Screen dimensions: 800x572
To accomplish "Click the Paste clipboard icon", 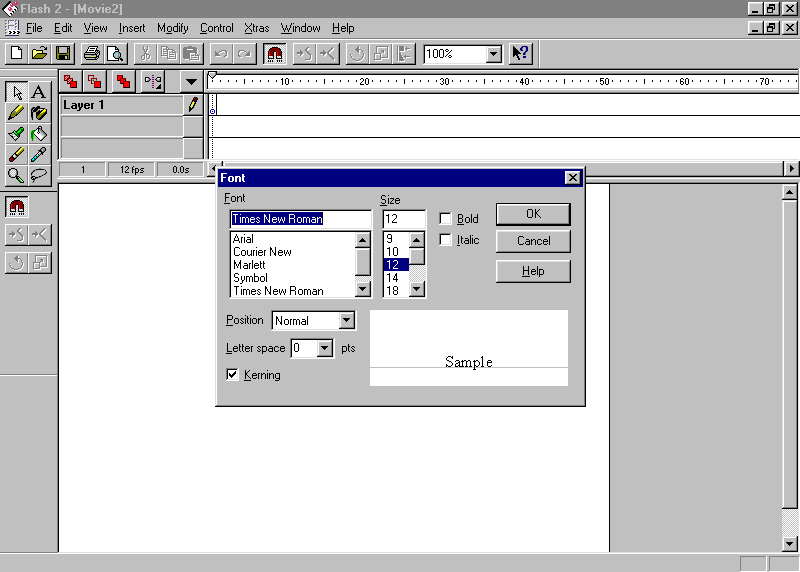I will coord(192,54).
